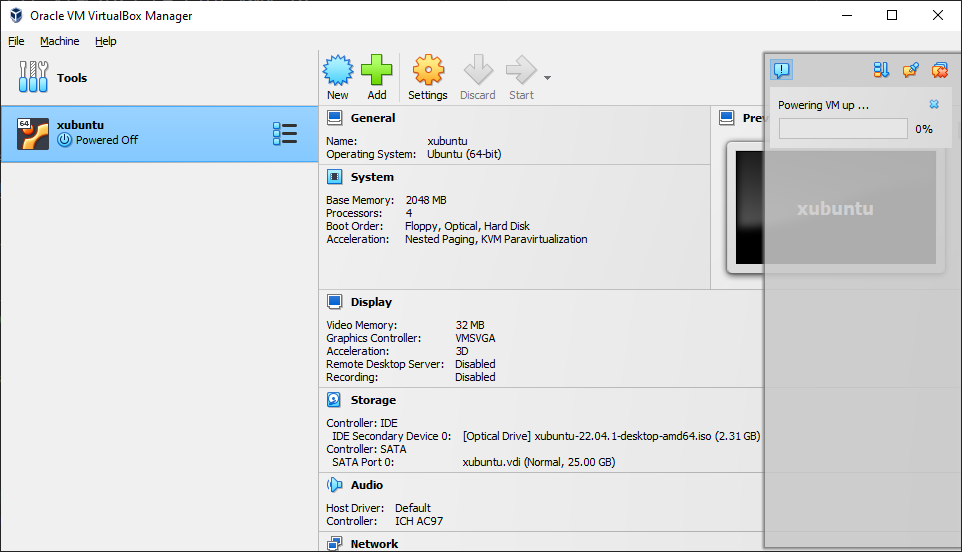Click the System chip icon

334,177
